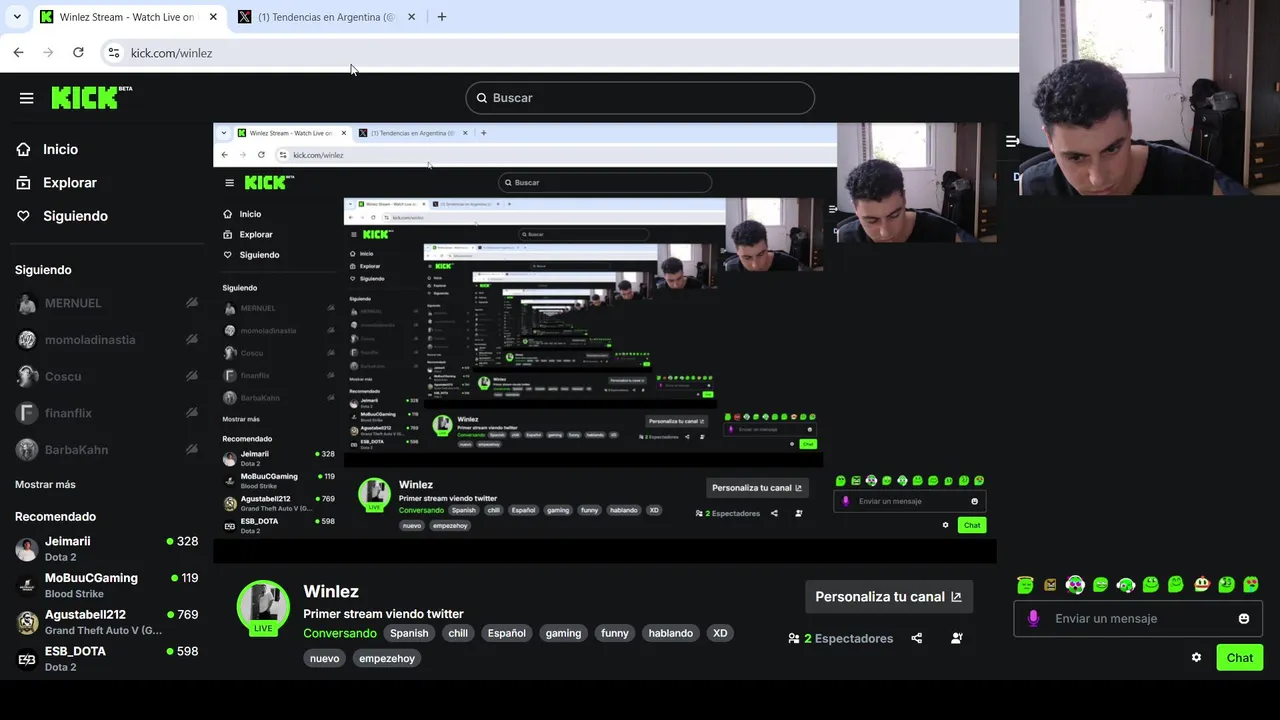Click the purple microphone icon in chat box
1280x720 pixels.
coord(1033,618)
